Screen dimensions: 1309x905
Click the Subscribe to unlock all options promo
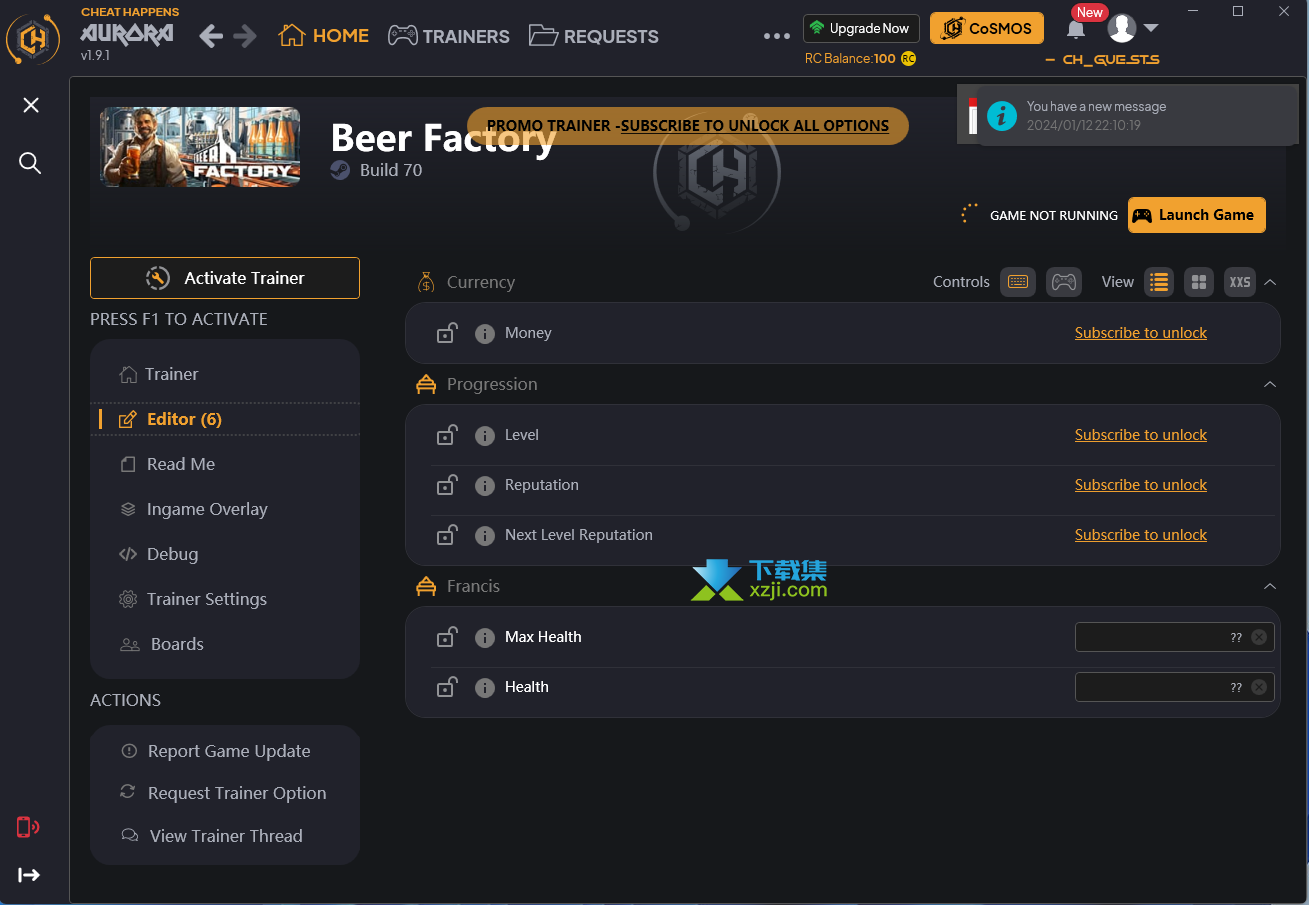(x=688, y=126)
